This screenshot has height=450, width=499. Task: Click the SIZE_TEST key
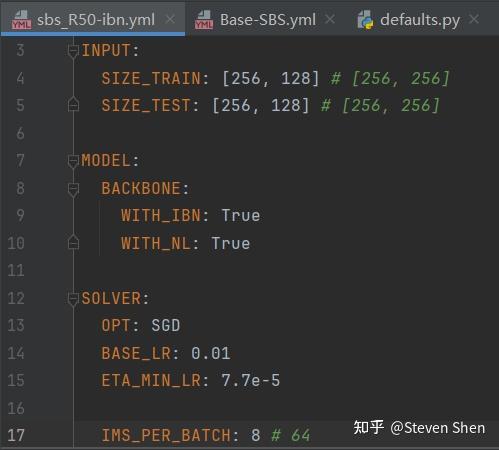[x=146, y=106]
